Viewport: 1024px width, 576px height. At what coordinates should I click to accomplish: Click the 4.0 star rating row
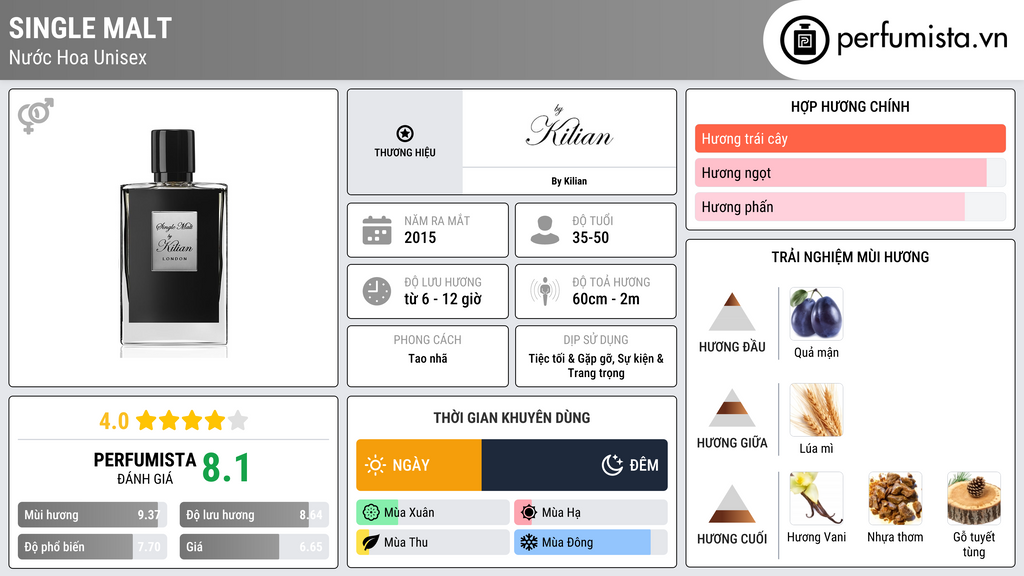pos(173,421)
